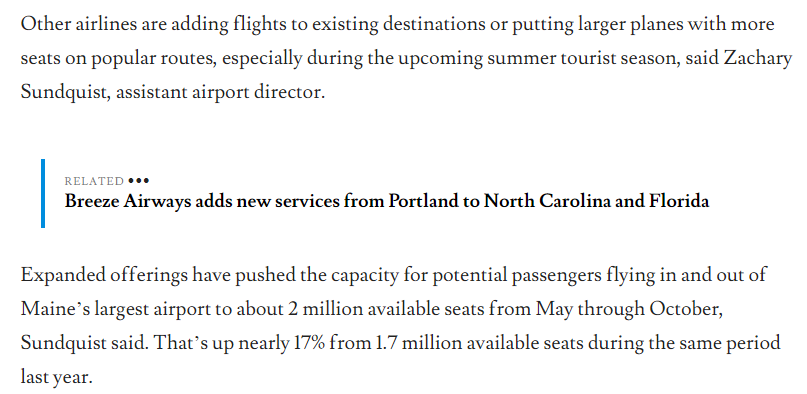
Task: Click the three dots beside RELATED
Action: pyautogui.click(x=138, y=181)
